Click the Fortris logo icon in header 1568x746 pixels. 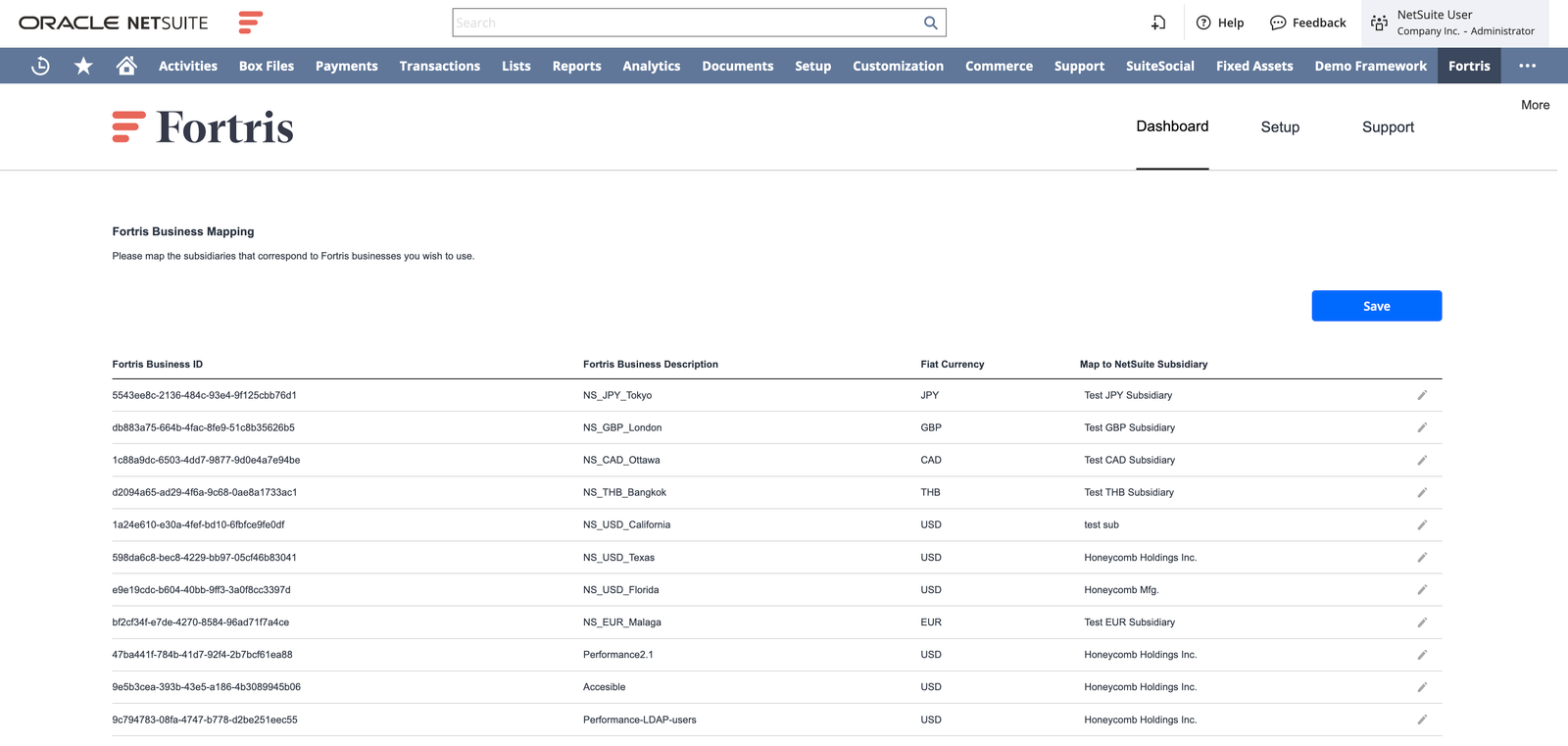pos(251,22)
